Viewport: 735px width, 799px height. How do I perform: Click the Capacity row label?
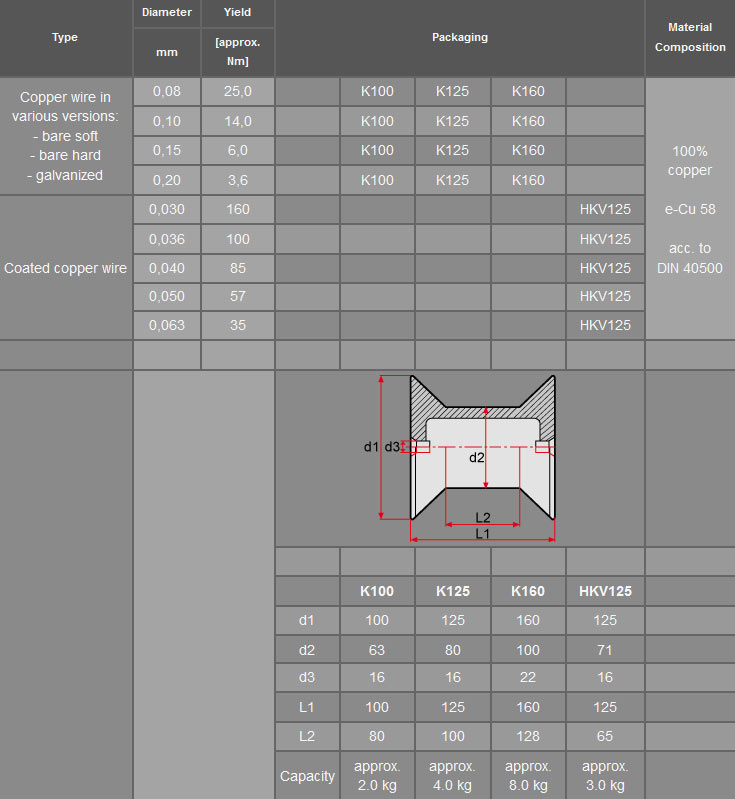[x=307, y=776]
